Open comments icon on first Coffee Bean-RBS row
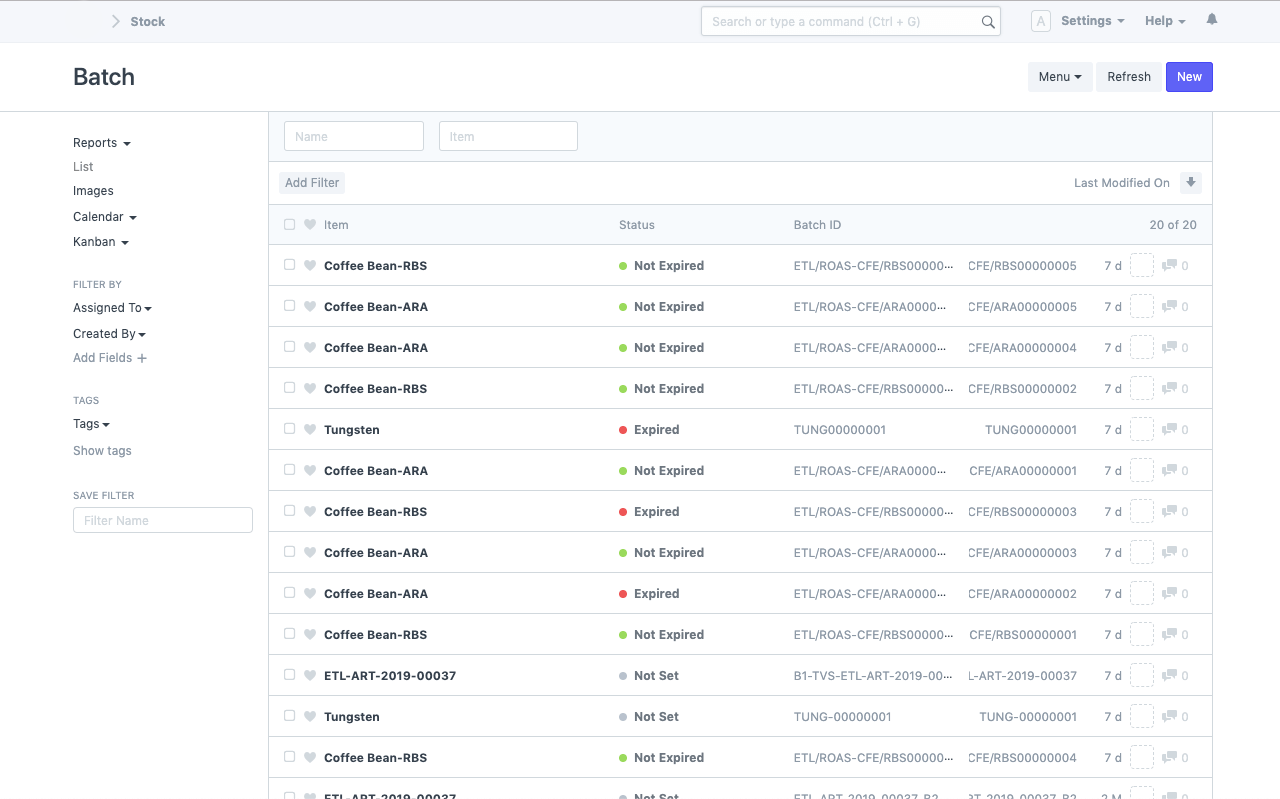The width and height of the screenshot is (1280, 799). point(1169,266)
